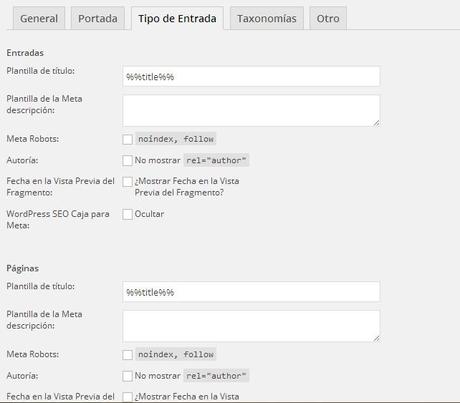This screenshot has height=403, width=460.
Task: Tick Mostrar Fecha checkbox under Entradas
Action: pyautogui.click(x=127, y=182)
